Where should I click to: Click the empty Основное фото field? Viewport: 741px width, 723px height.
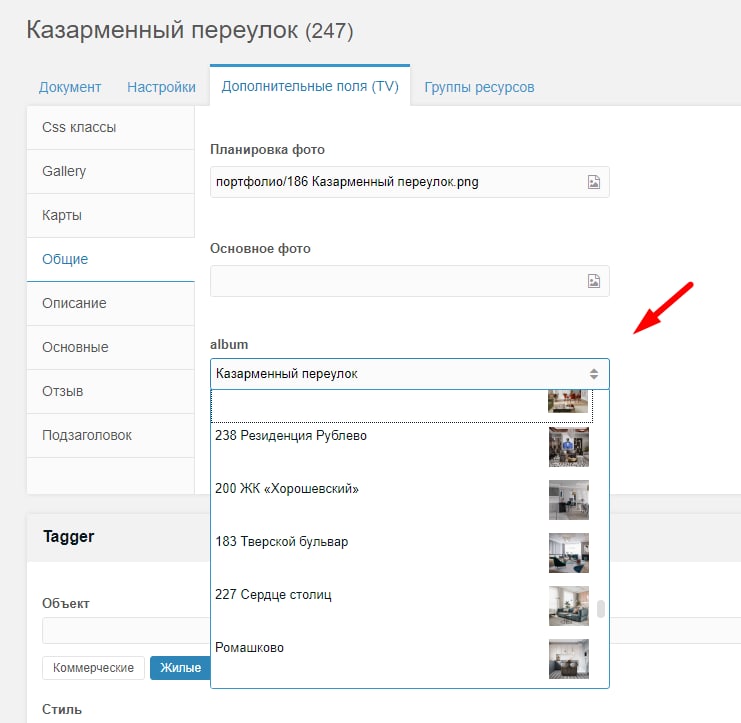[410, 281]
